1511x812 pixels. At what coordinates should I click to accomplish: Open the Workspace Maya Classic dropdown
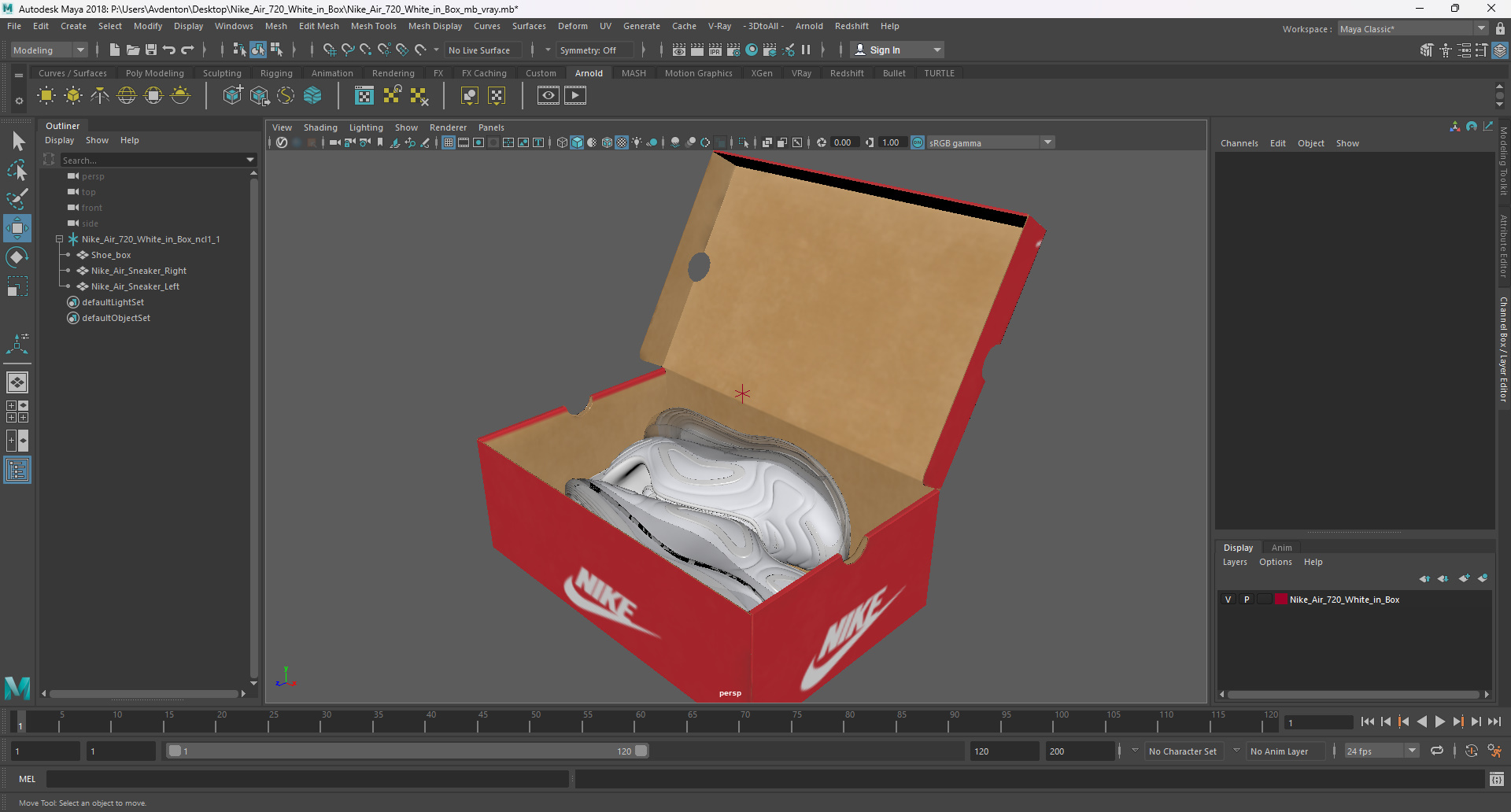pyautogui.click(x=1413, y=29)
